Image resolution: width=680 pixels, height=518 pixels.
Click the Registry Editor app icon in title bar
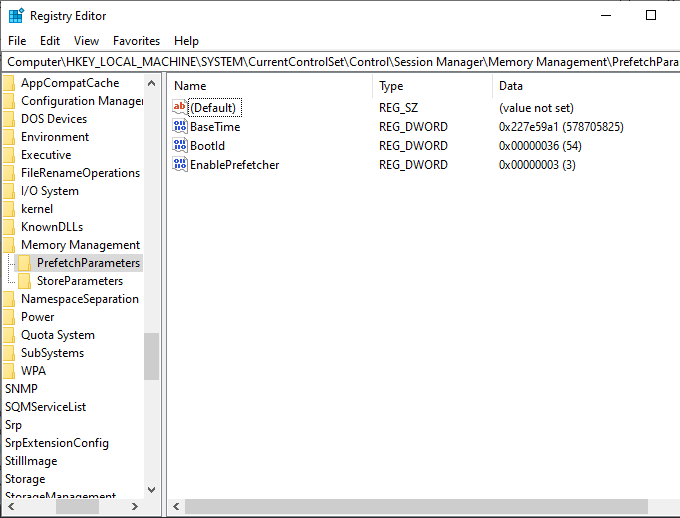(x=16, y=16)
